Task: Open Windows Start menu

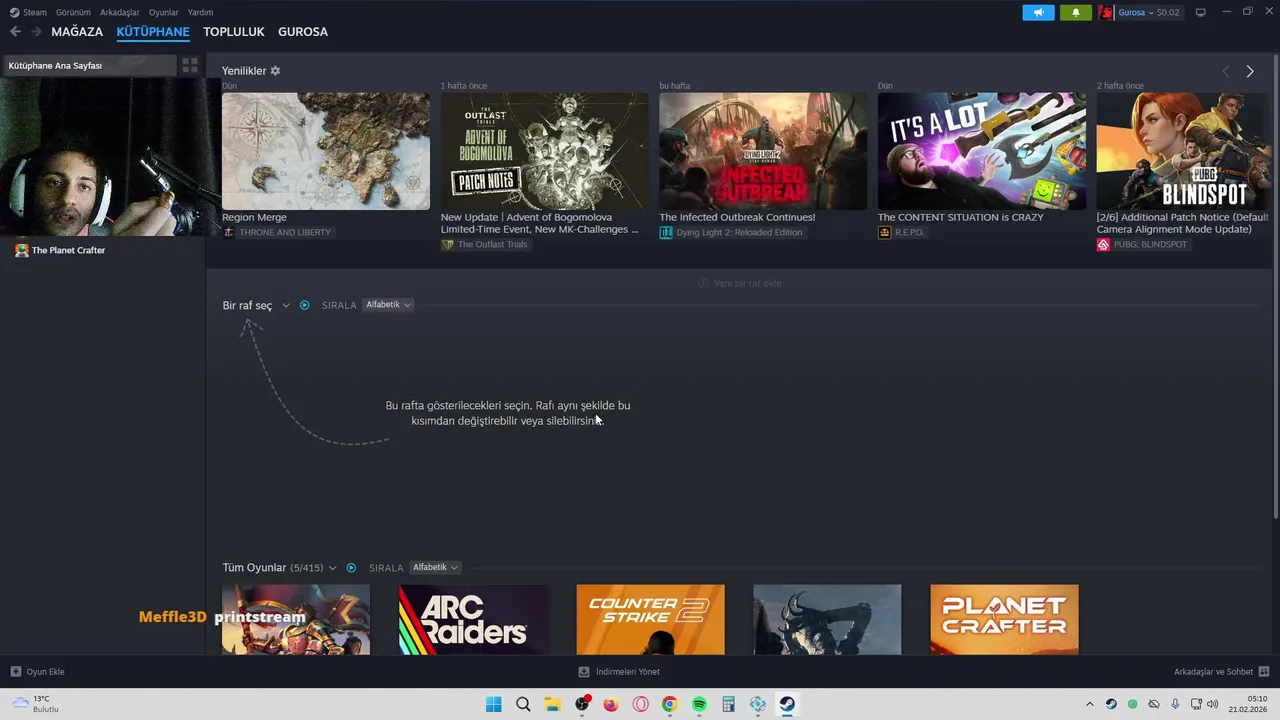Action: click(493, 704)
